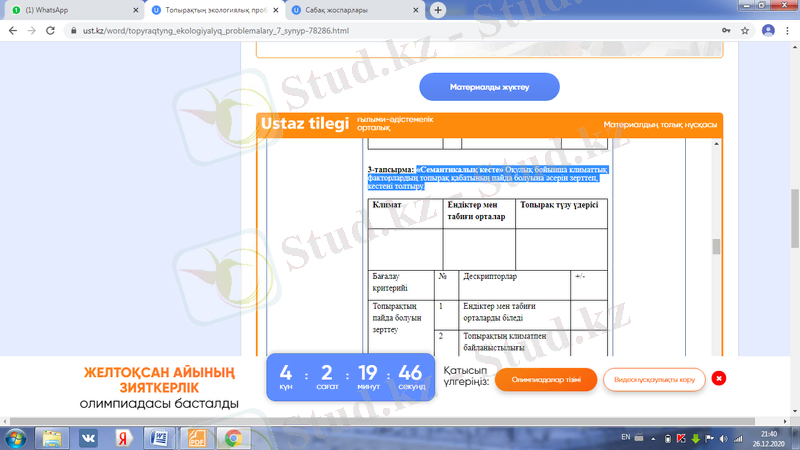Viewport: 800px width, 450px height.
Task: Close the red X on olympiad banner
Action: pos(719,379)
